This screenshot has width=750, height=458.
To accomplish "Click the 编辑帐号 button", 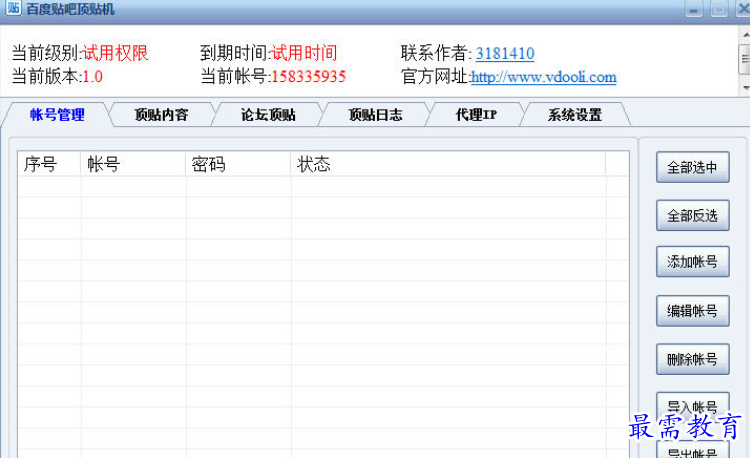I will (693, 311).
